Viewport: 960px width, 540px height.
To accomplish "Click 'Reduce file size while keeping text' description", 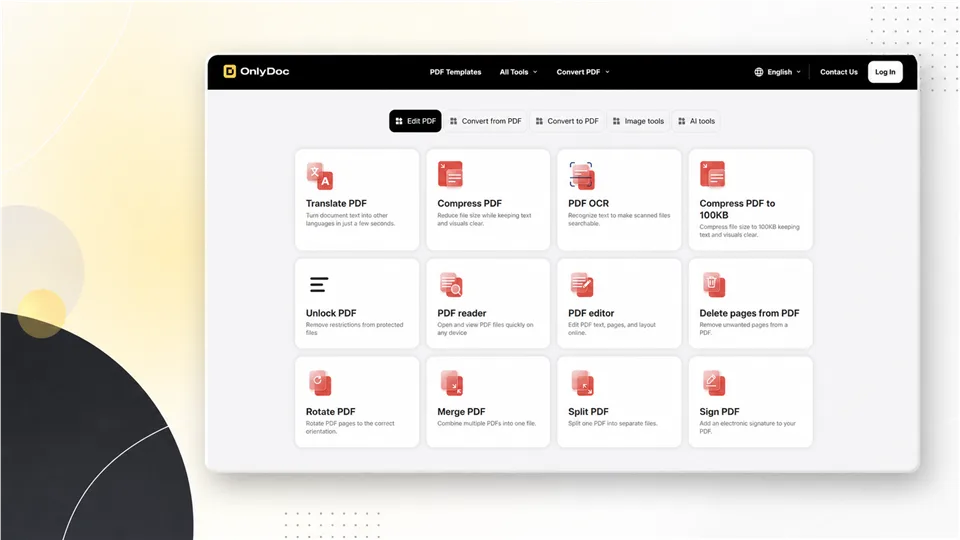I will tap(484, 219).
